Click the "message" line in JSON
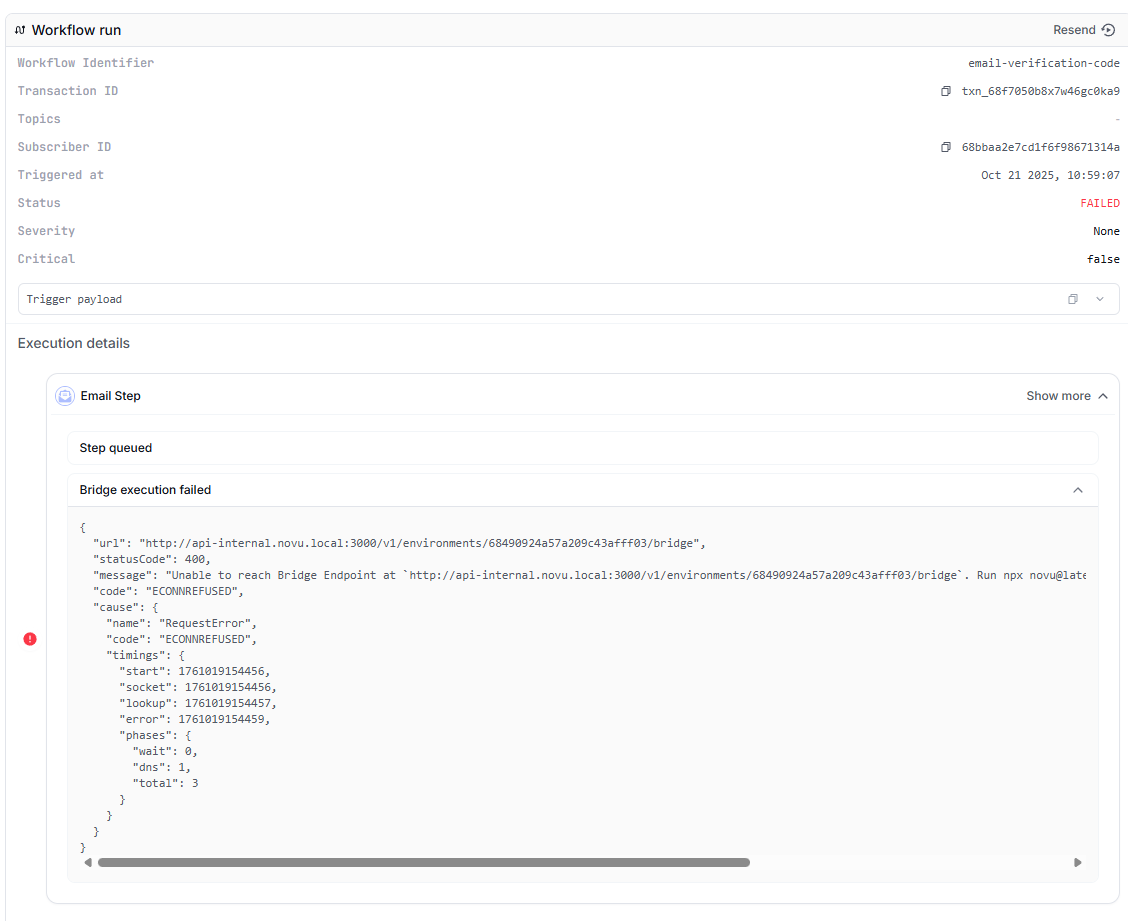 point(589,576)
